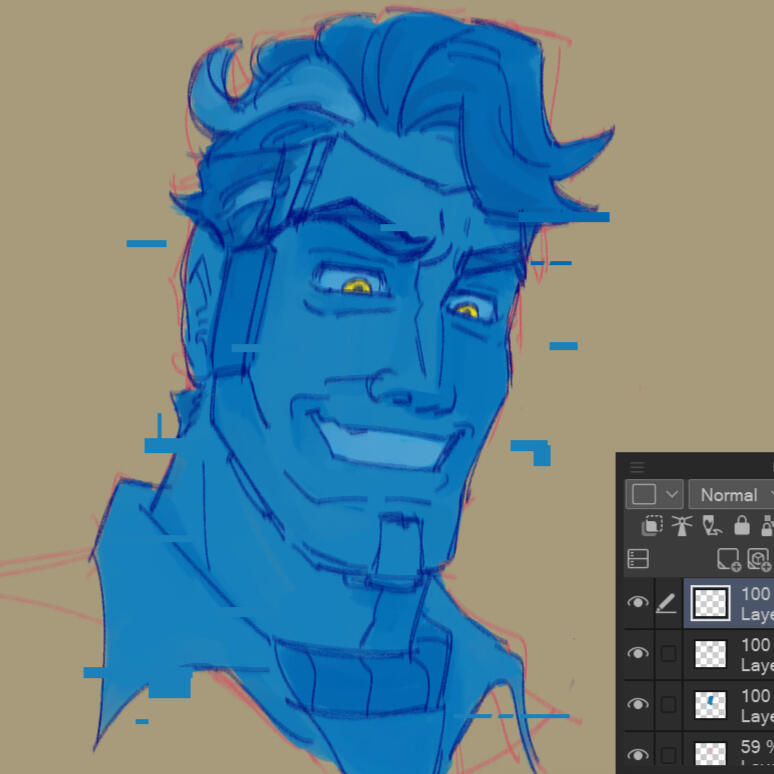The width and height of the screenshot is (774, 774).
Task: Tick the checkbox on blue-thumbnail layer
Action: (x=668, y=704)
